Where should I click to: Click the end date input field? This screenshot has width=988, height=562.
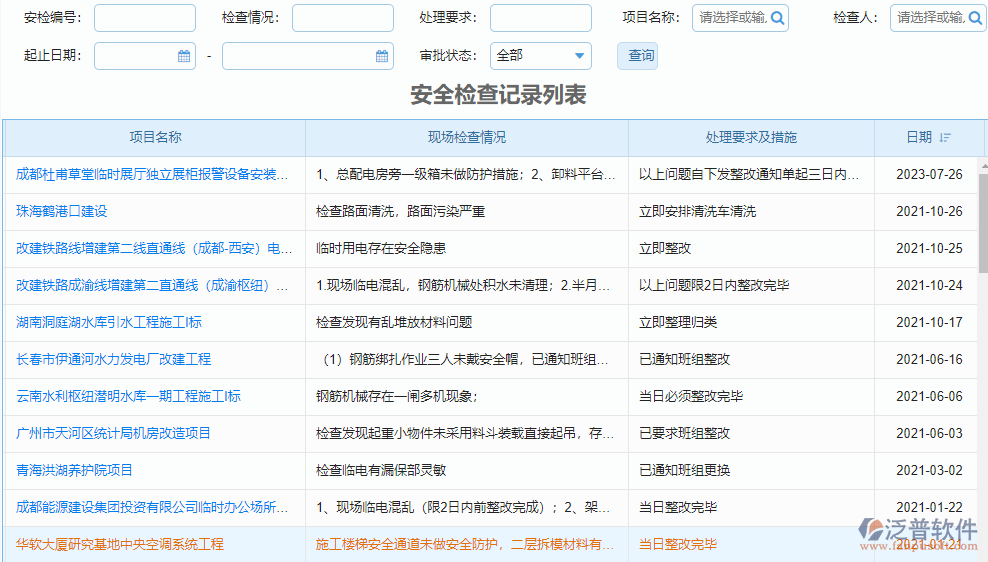pos(308,56)
